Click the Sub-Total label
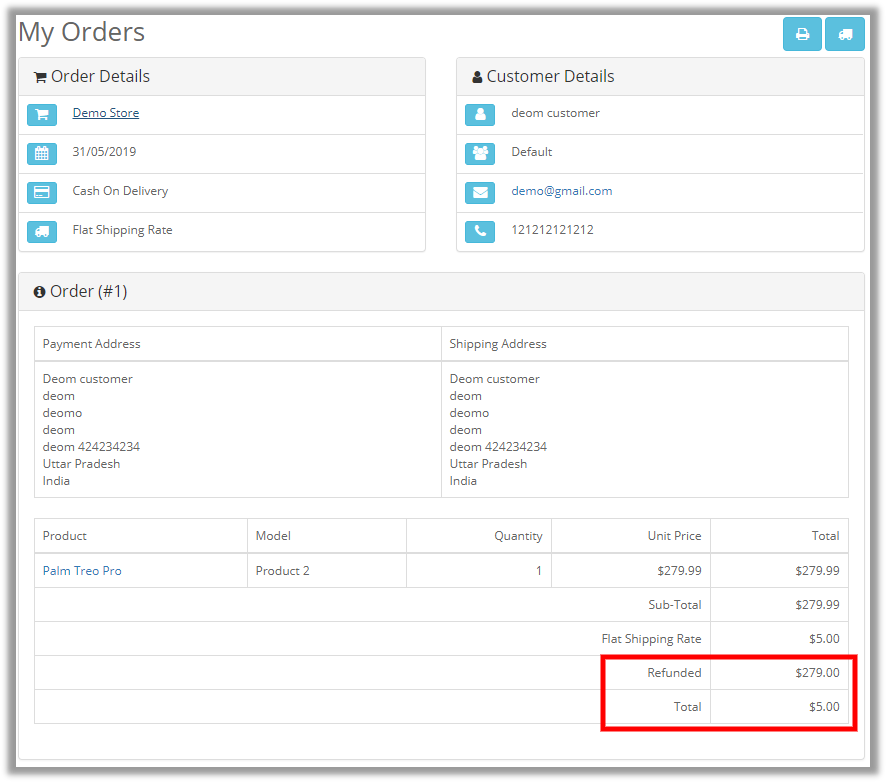 [x=675, y=605]
